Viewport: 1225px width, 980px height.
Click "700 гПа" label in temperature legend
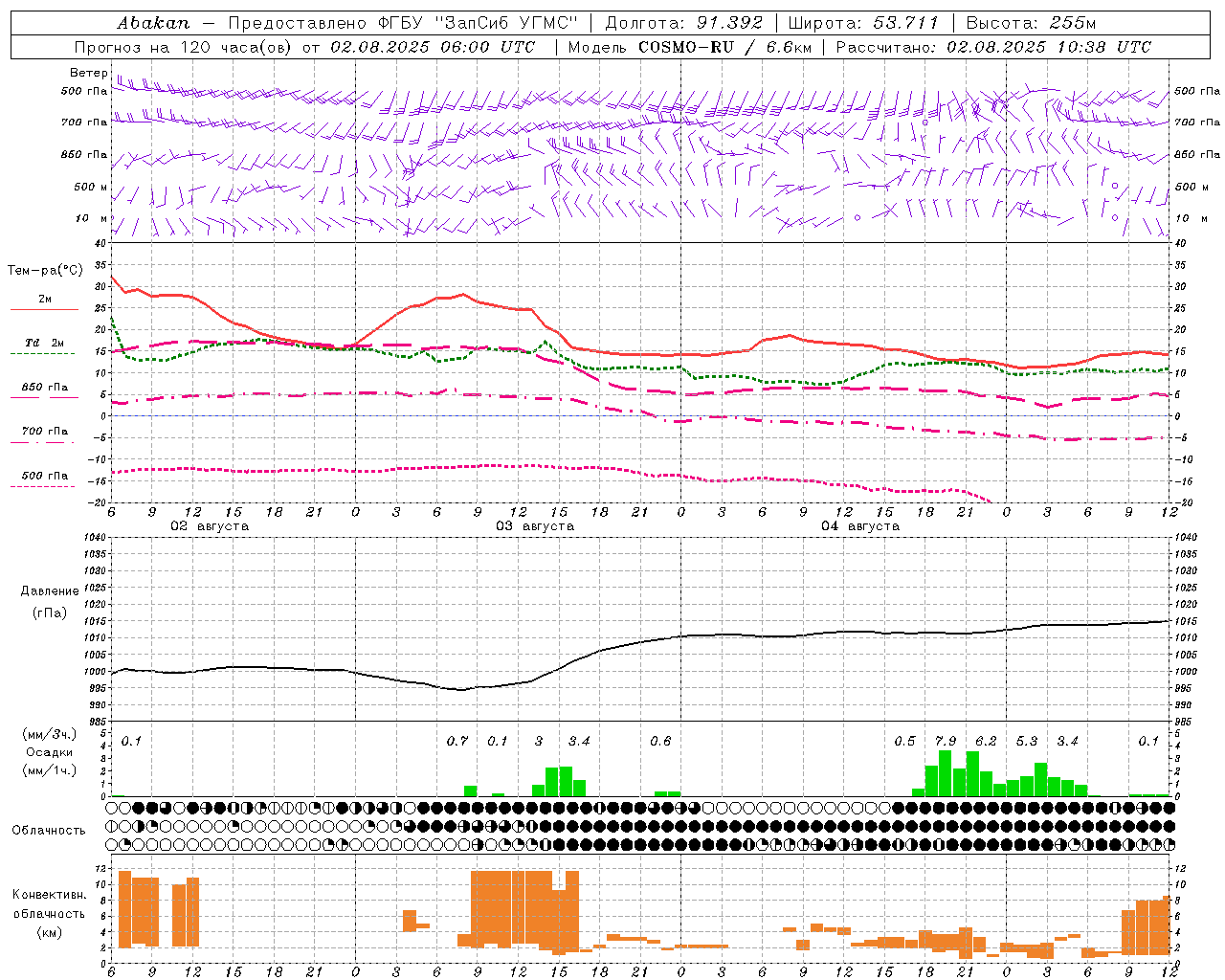coord(44,432)
